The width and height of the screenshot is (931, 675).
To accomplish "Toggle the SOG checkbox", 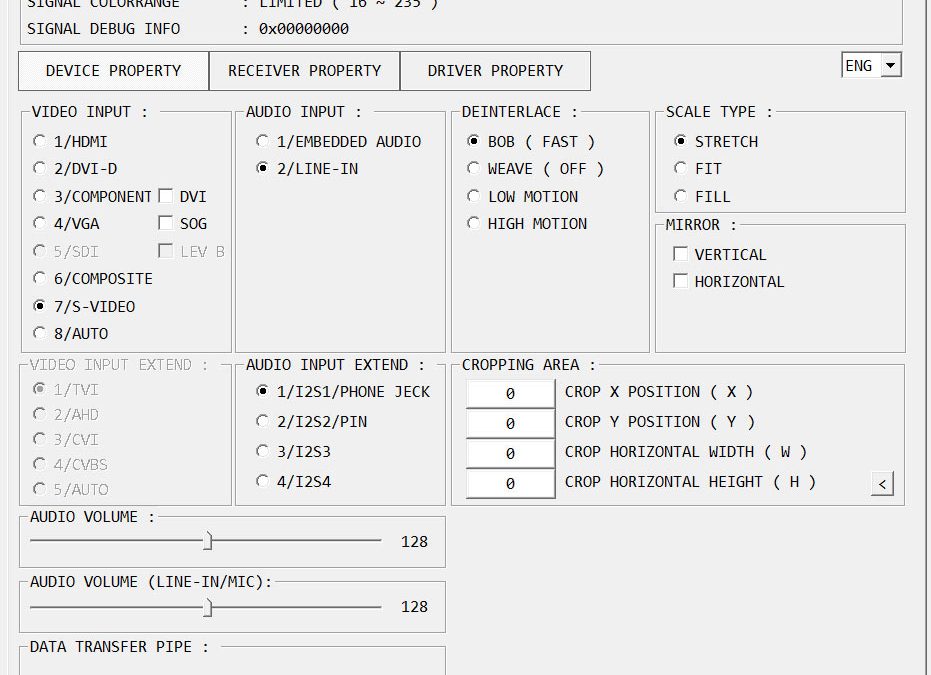I will click(x=166, y=223).
